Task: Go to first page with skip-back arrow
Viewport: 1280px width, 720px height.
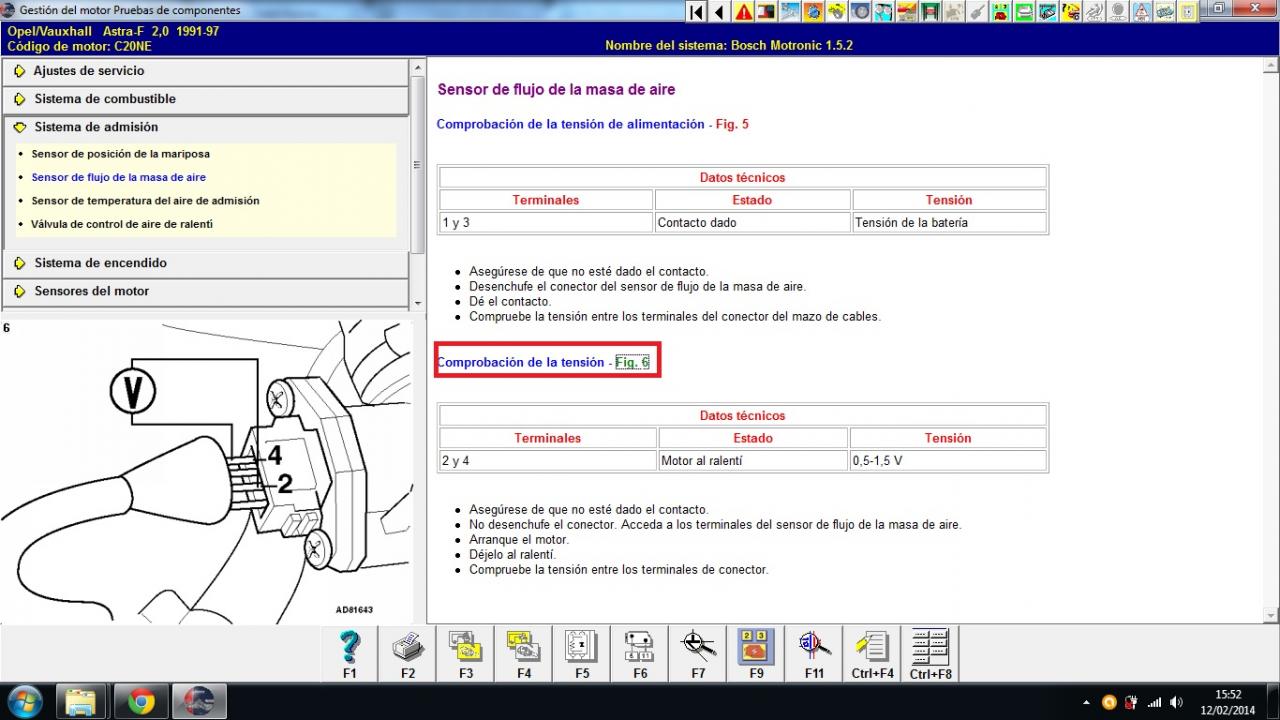Action: click(696, 12)
